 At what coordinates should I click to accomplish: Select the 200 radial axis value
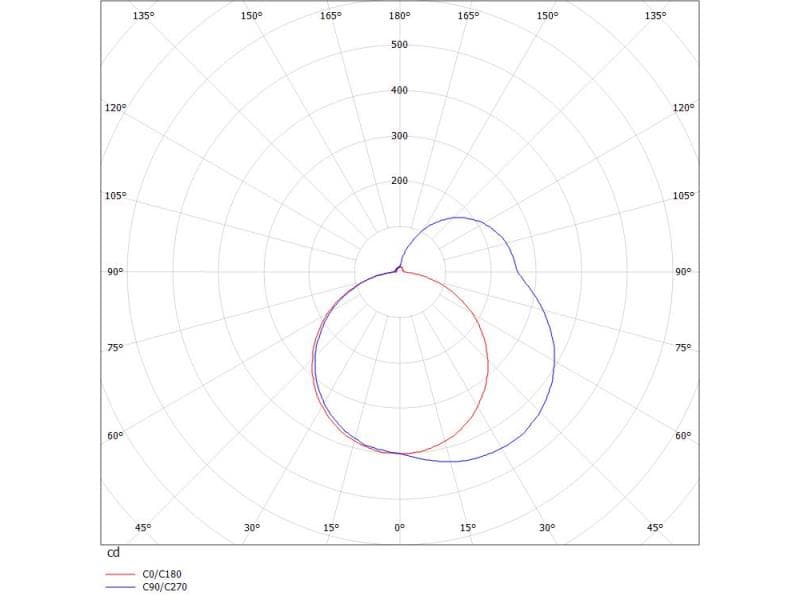pos(399,181)
